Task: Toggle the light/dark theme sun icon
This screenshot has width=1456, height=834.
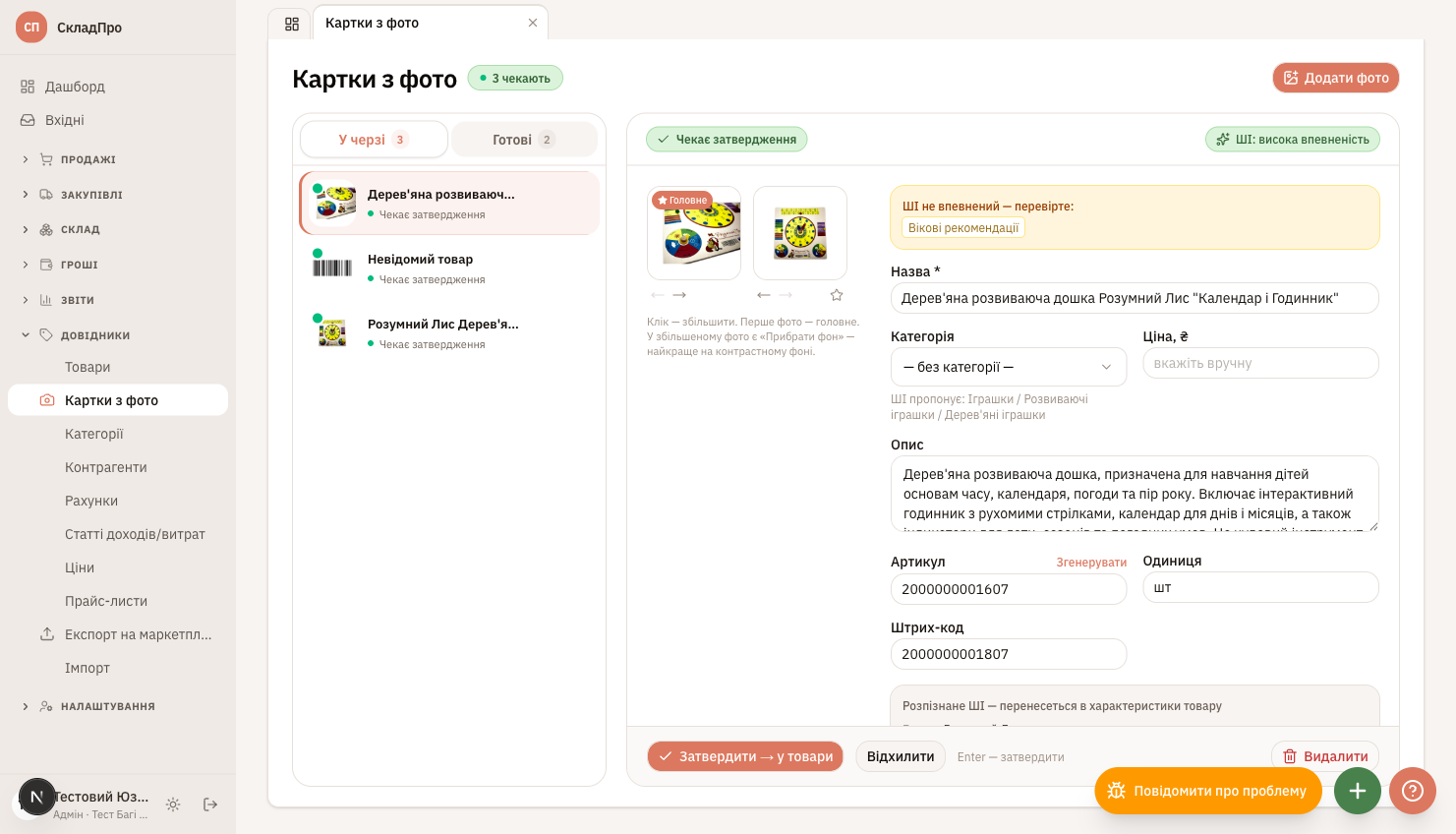Action: [x=173, y=804]
